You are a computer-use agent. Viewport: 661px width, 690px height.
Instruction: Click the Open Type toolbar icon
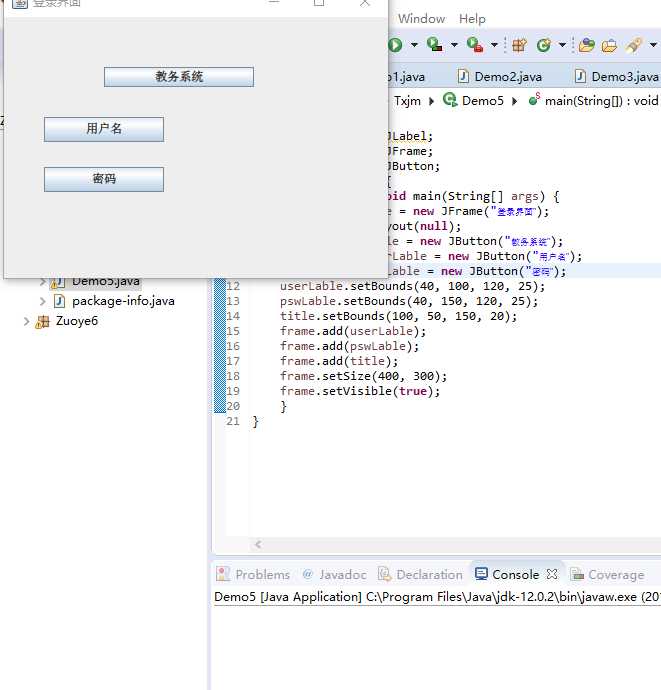pos(587,45)
